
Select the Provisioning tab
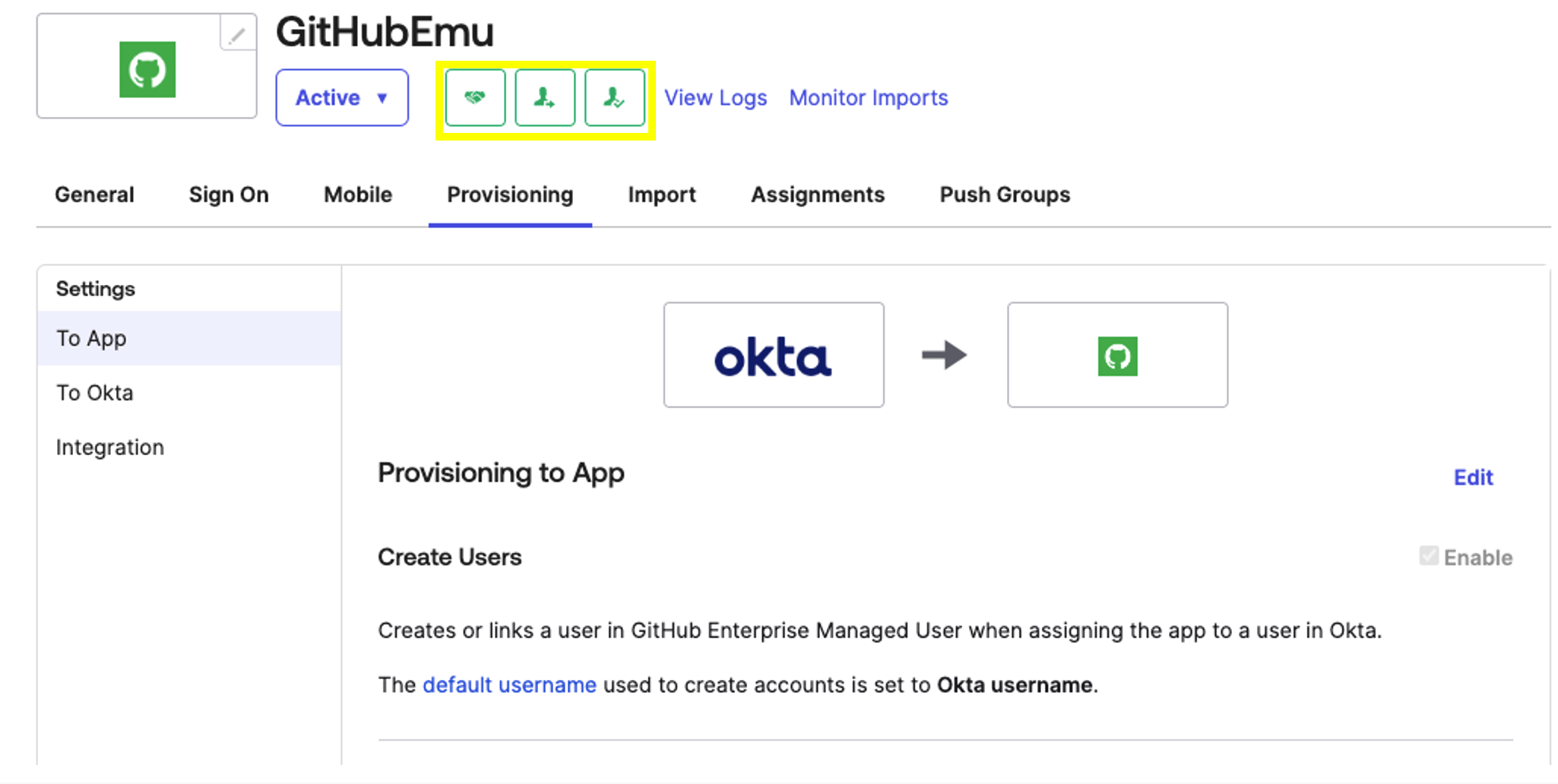[510, 195]
